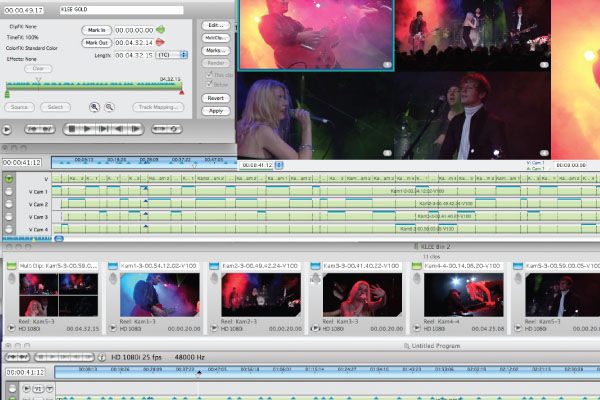Click the Source button
The width and height of the screenshot is (600, 400).
click(x=20, y=107)
